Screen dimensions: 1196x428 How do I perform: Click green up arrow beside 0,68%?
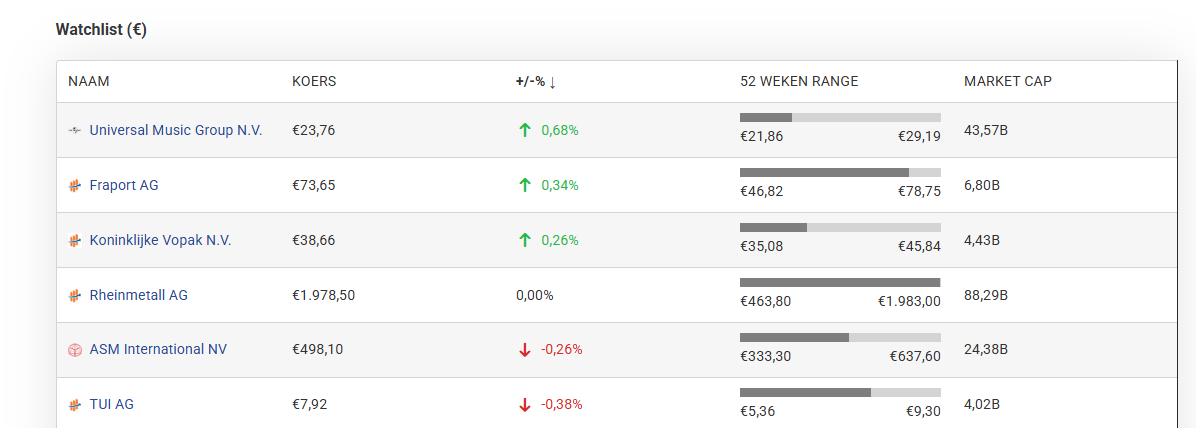point(524,130)
